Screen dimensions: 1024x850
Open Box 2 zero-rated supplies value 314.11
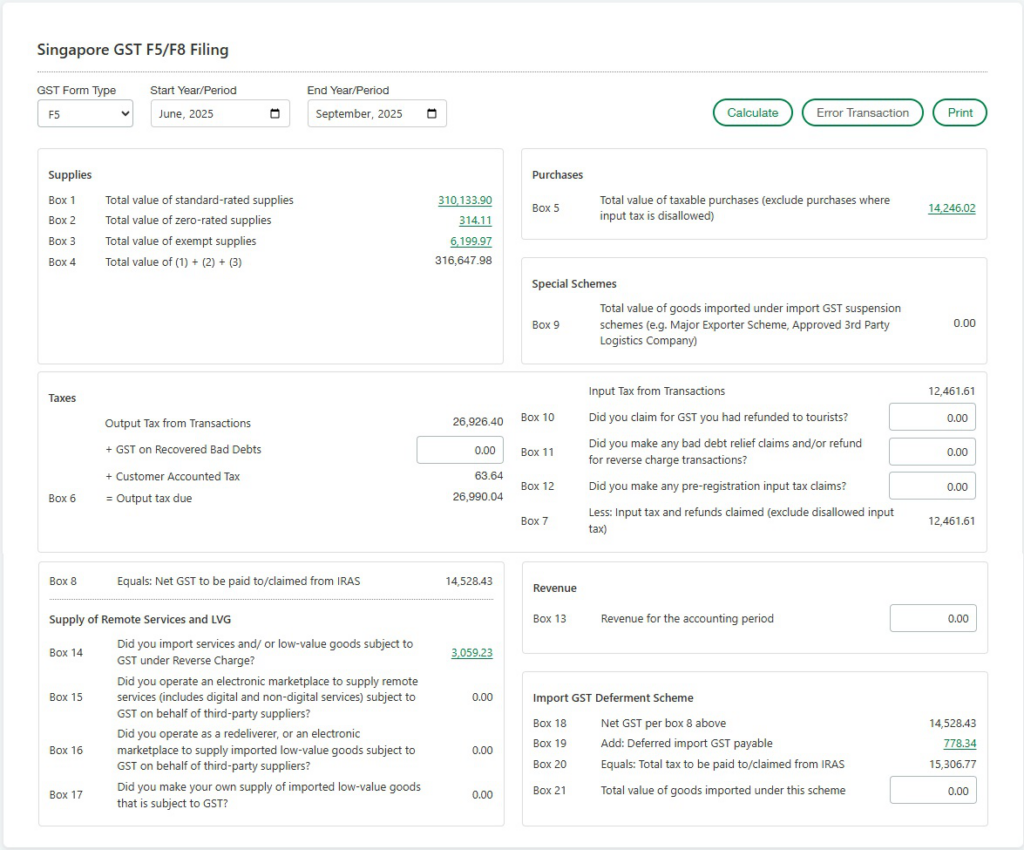475,220
